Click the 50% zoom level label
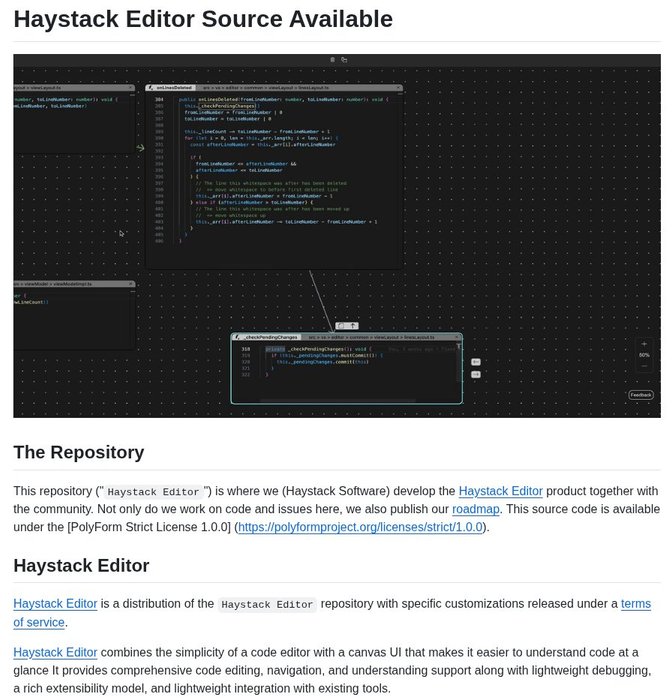672x700 pixels. click(644, 355)
